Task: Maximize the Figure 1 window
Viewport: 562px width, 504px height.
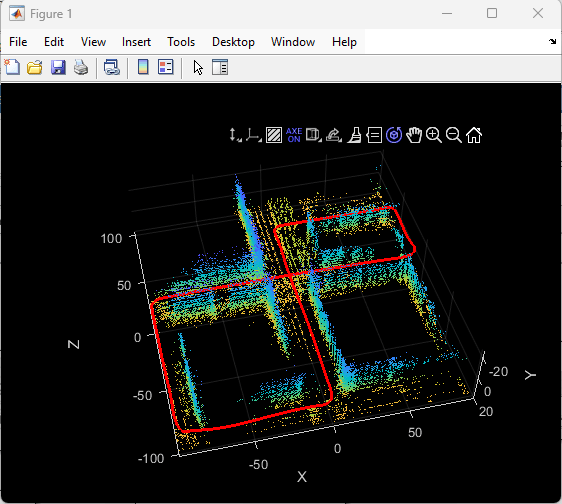Action: coord(492,14)
